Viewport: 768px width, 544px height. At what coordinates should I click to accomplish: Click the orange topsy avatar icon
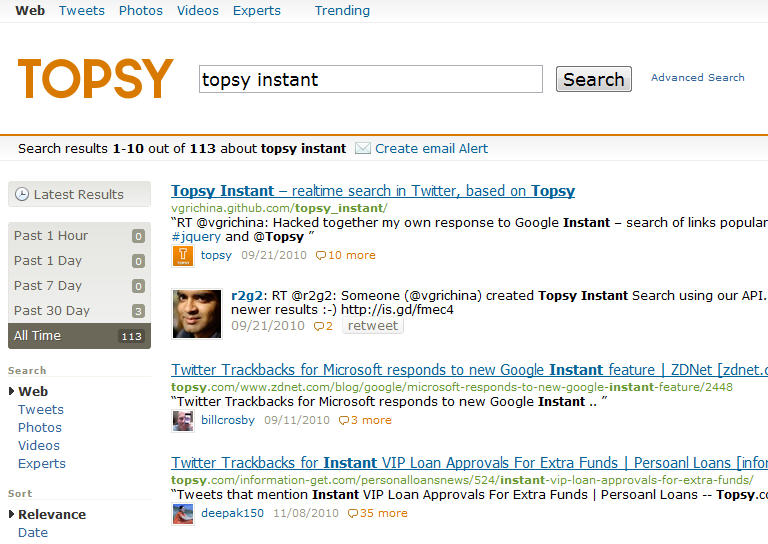pos(183,256)
